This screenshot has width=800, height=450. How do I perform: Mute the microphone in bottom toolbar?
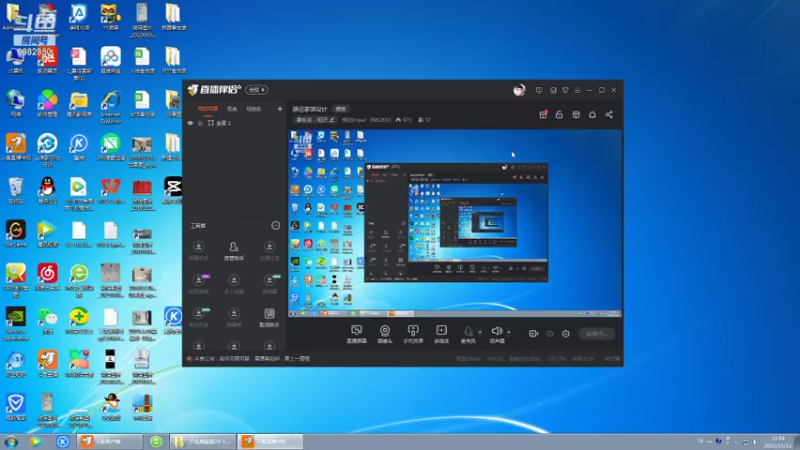(468, 334)
